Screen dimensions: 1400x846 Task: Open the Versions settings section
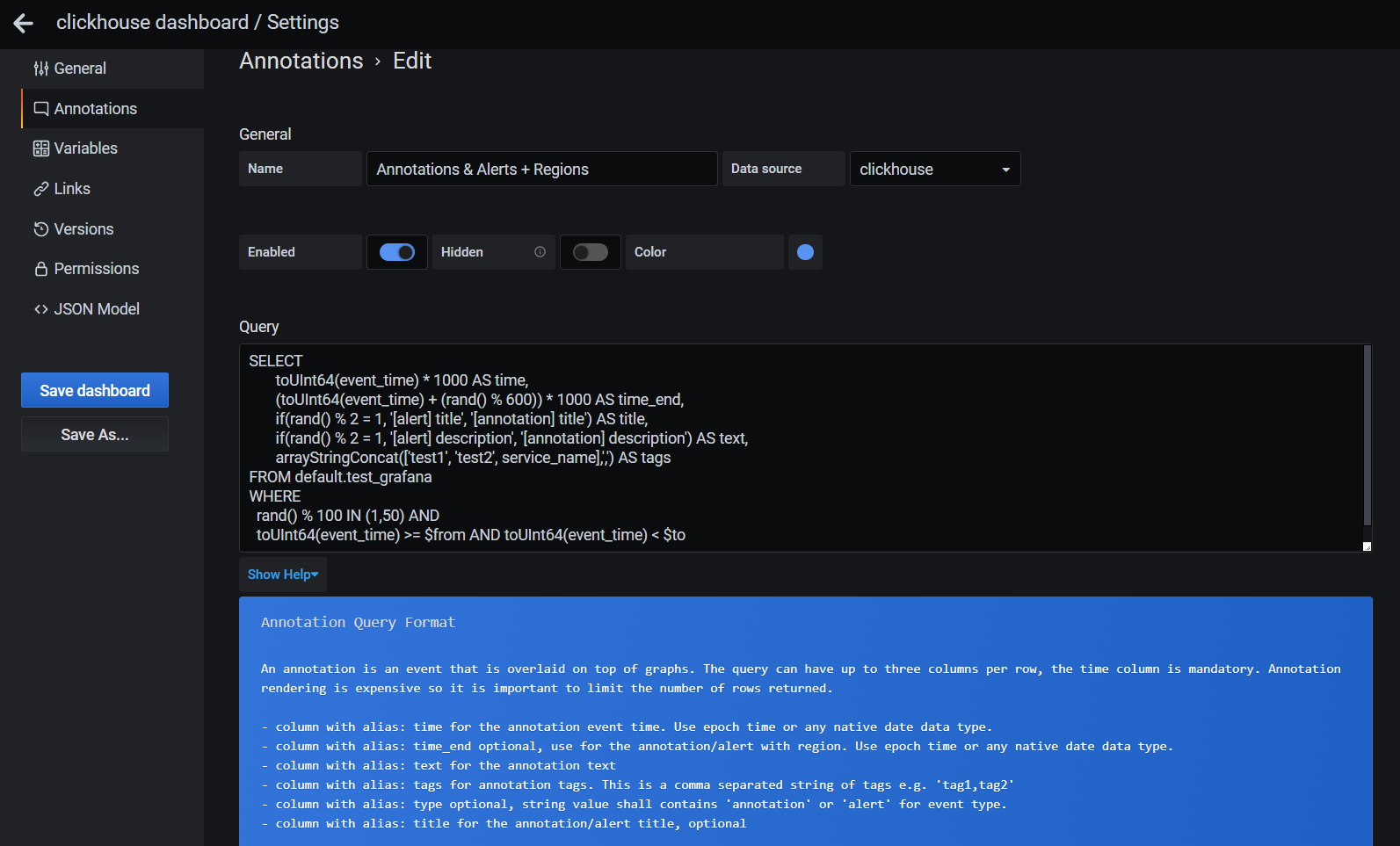112,229
